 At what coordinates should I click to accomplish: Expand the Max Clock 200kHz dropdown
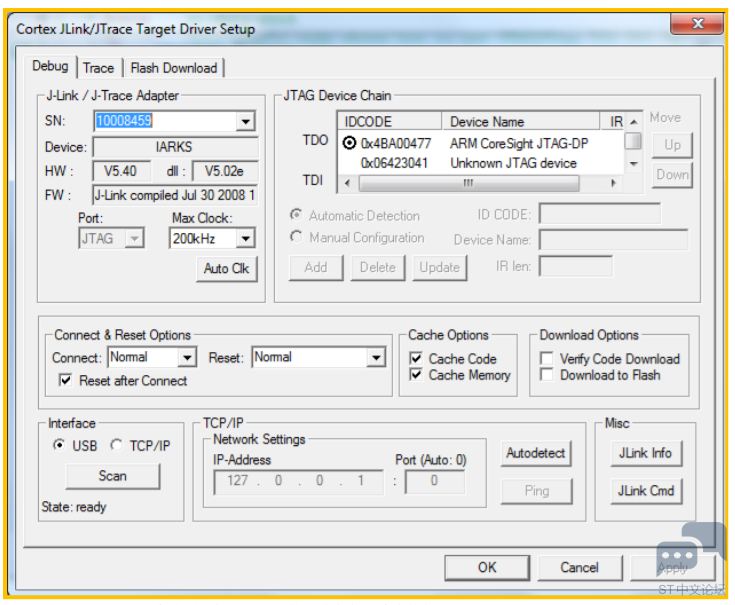[245, 239]
